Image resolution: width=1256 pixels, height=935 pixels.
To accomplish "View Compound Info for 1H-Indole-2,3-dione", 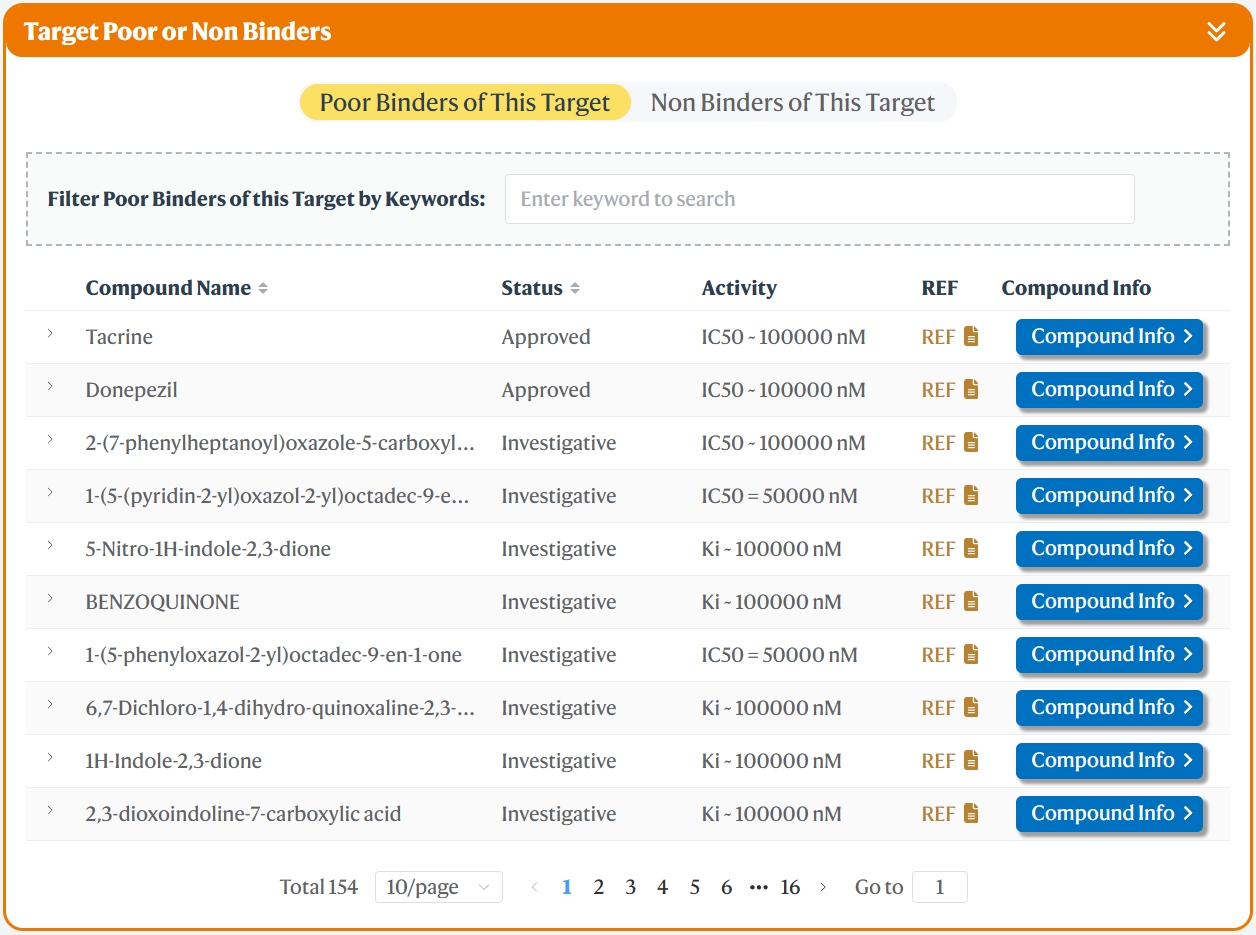I will click(x=1109, y=761).
